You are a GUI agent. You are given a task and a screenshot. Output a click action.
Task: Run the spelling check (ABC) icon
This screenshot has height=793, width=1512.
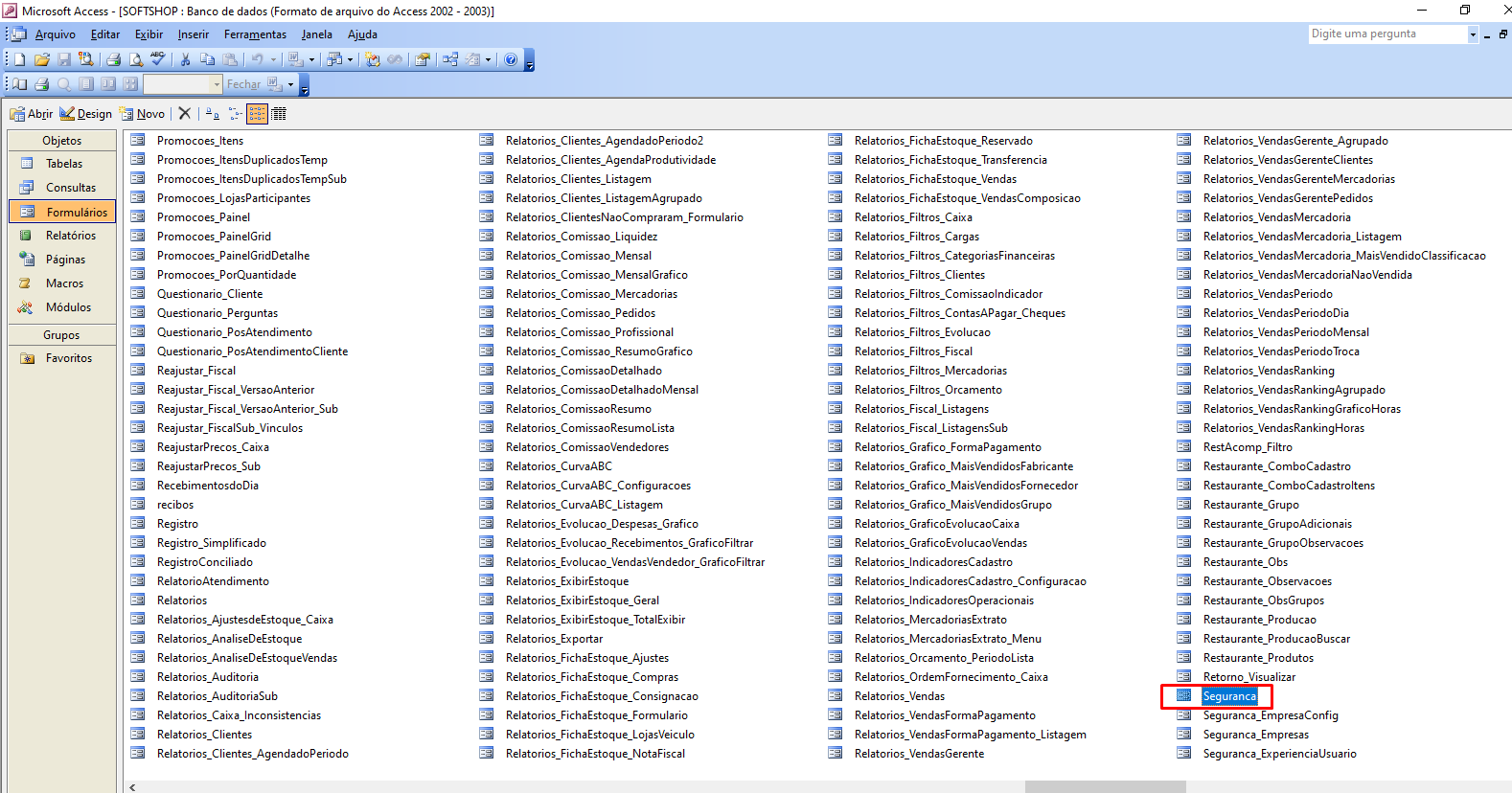[158, 59]
